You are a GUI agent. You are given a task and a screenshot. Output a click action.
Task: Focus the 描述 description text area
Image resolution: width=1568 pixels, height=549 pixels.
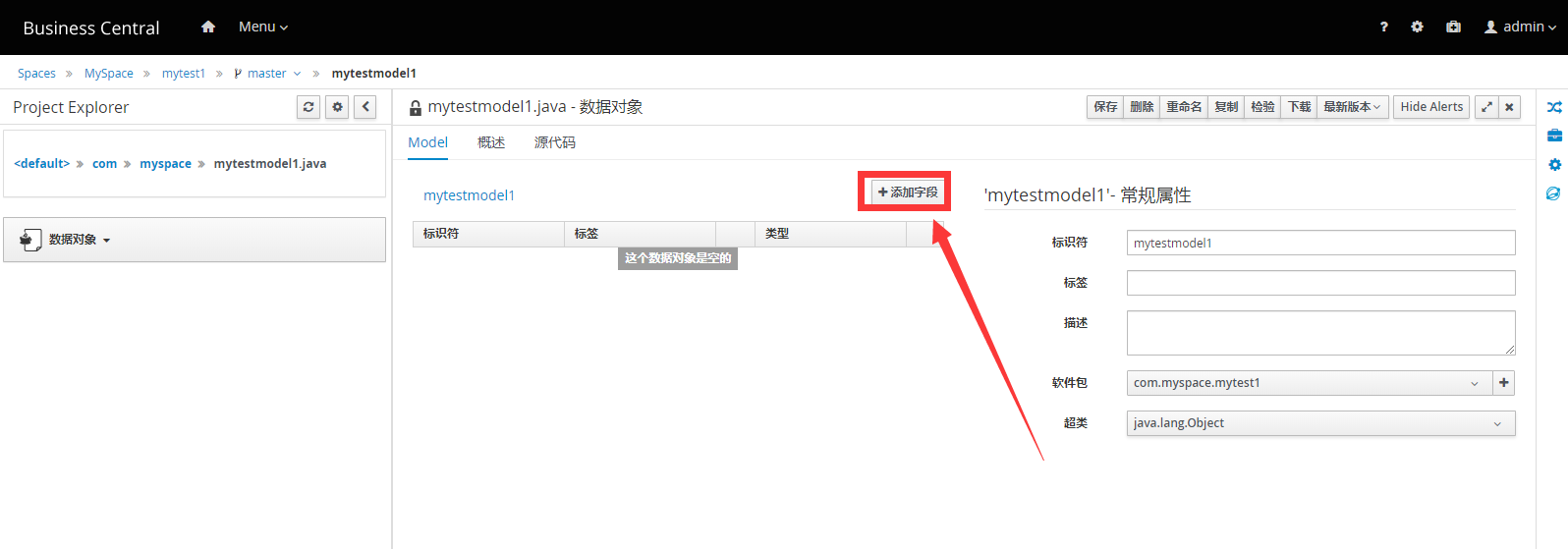click(x=1320, y=333)
